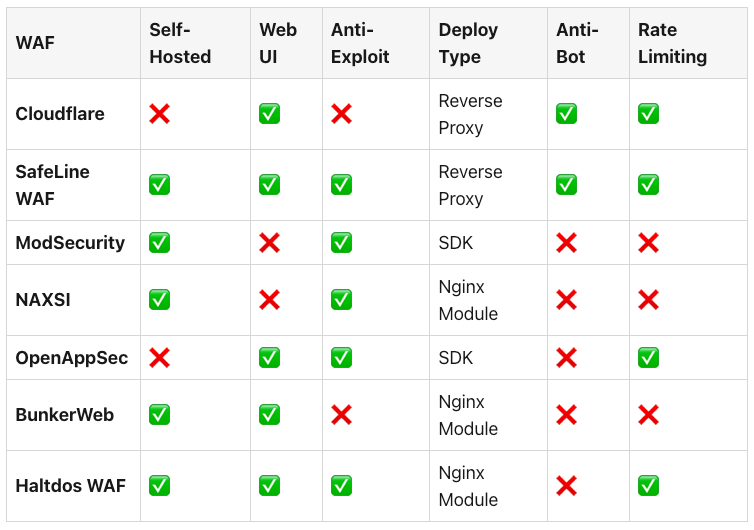The image size is (754, 530).
Task: Click ModSecurity's red cross under Web UI
Action: point(269,243)
